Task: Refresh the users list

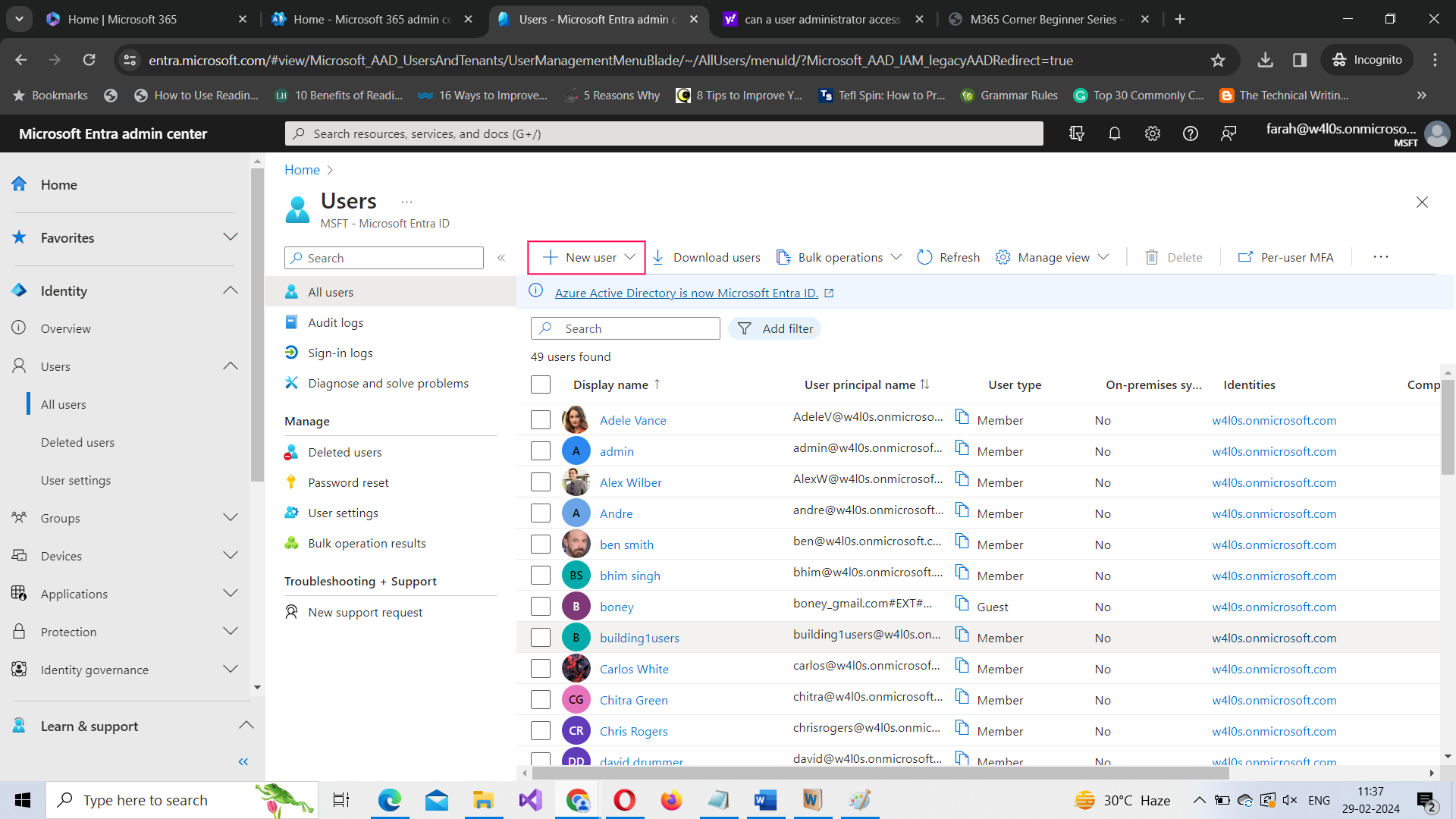Action: (x=947, y=257)
